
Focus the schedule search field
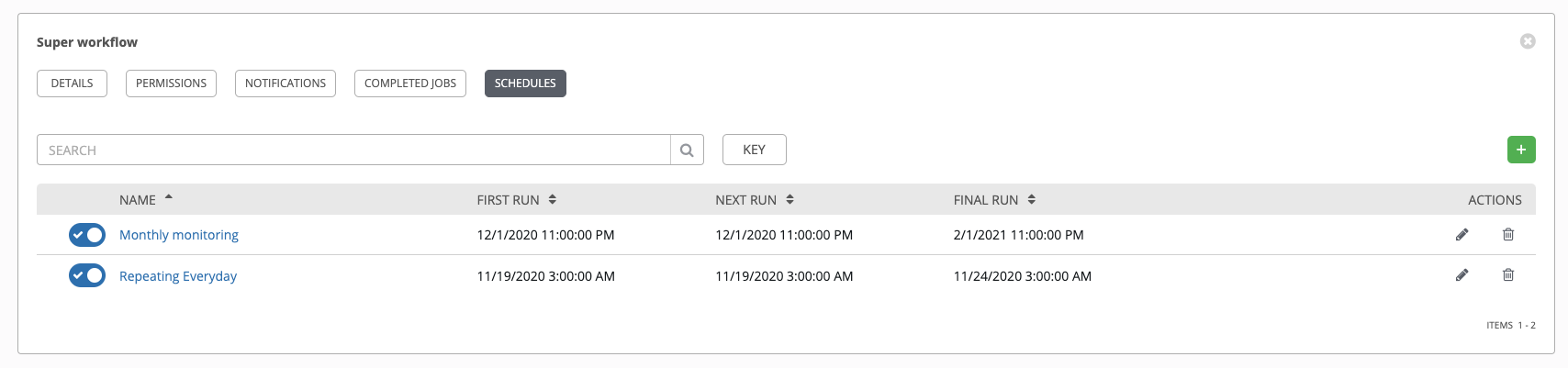[353, 150]
